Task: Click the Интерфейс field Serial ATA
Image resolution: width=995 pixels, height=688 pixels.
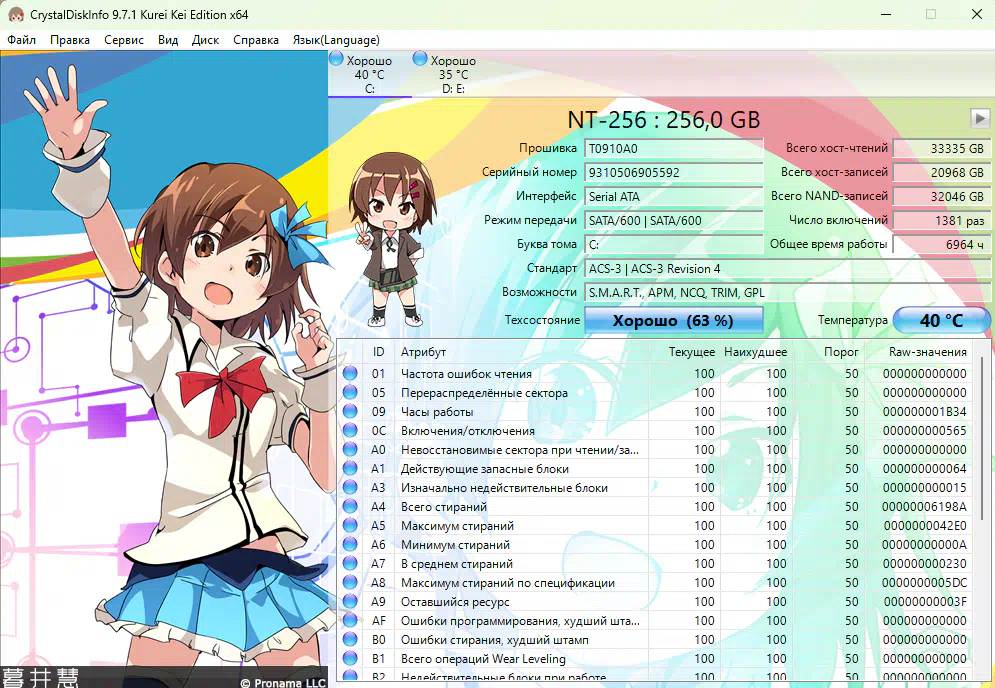Action: (x=673, y=197)
